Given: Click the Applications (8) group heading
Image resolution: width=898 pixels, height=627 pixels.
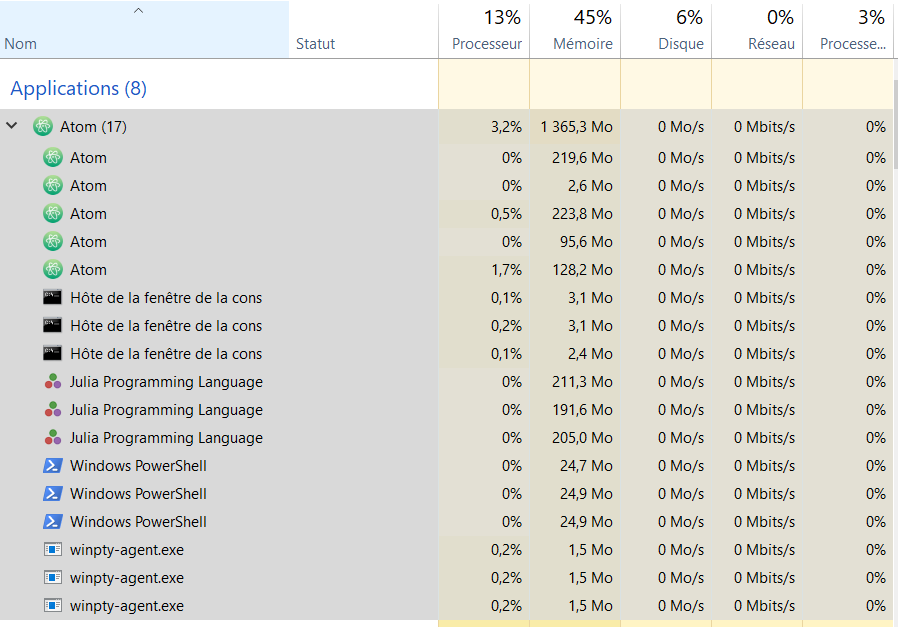Looking at the screenshot, I should pos(78,88).
